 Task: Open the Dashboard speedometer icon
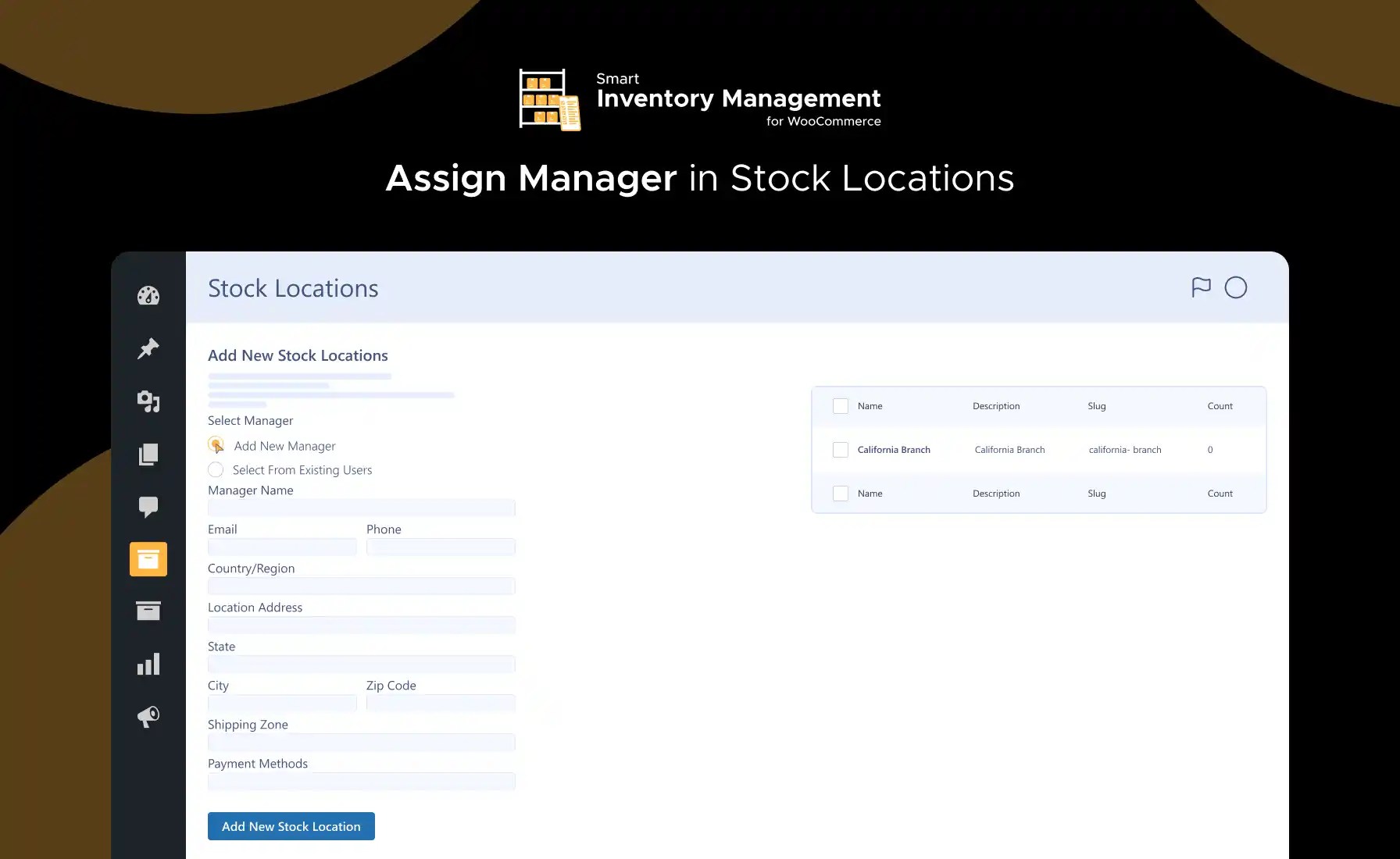pos(148,295)
